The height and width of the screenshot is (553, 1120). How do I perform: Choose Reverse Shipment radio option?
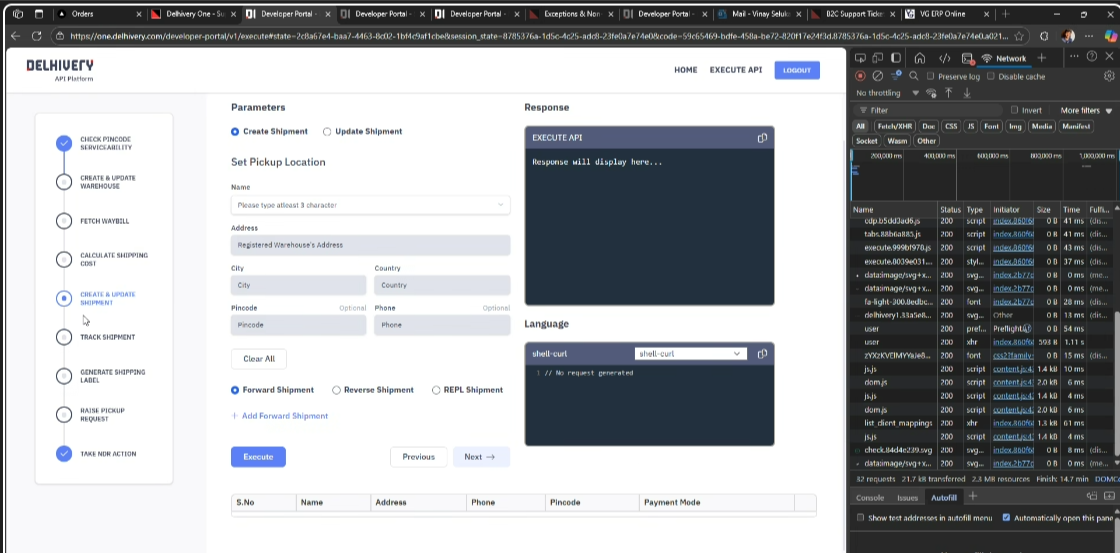point(337,390)
